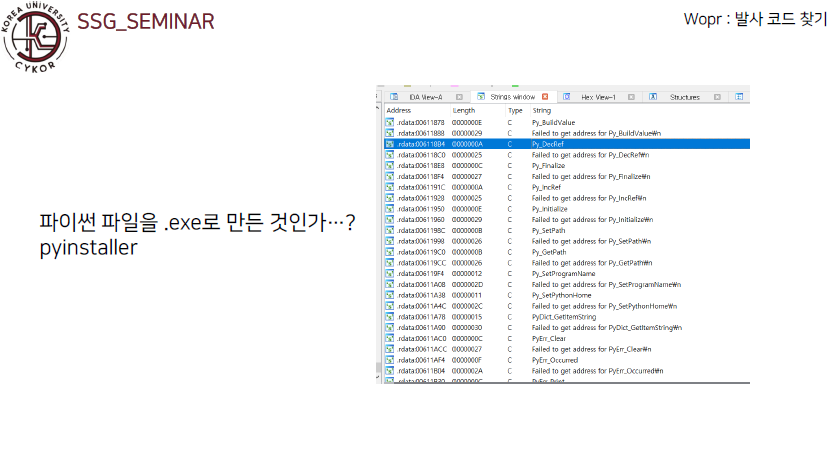Click the string icon of row Py_BuildValue
The width and height of the screenshot is (833, 469).
point(390,123)
